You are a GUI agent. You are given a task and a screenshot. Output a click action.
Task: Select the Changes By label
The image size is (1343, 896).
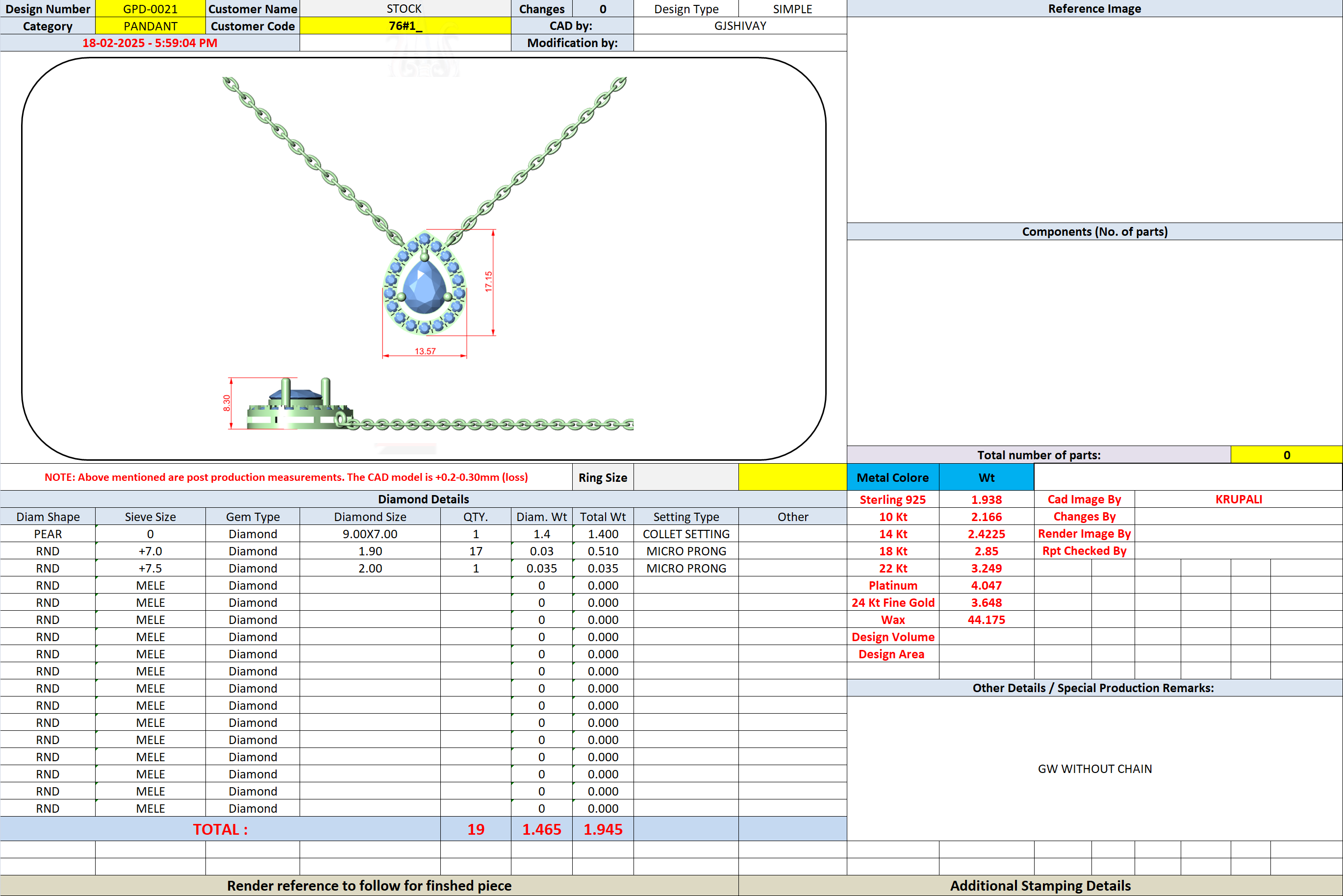coord(1084,516)
